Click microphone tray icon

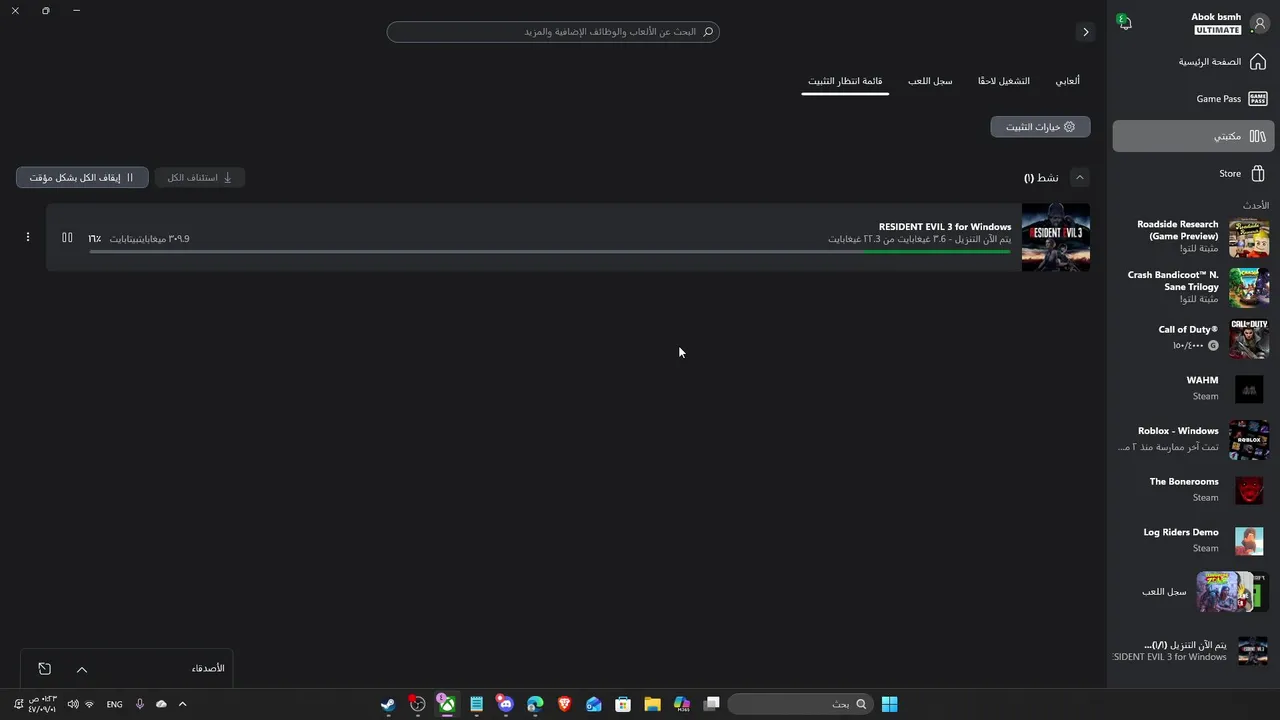pyautogui.click(x=140, y=704)
